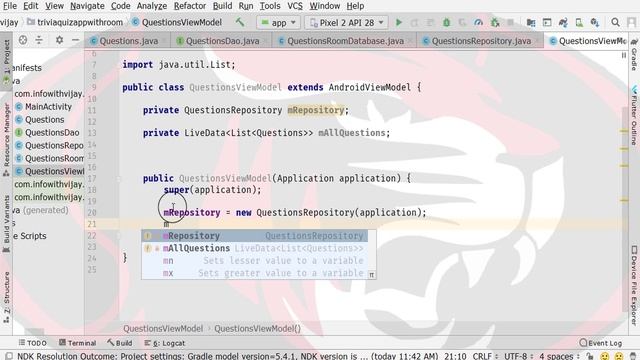Screen dimensions: 640x360
Task: Run the app with green play button
Action: pyautogui.click(x=399, y=22)
